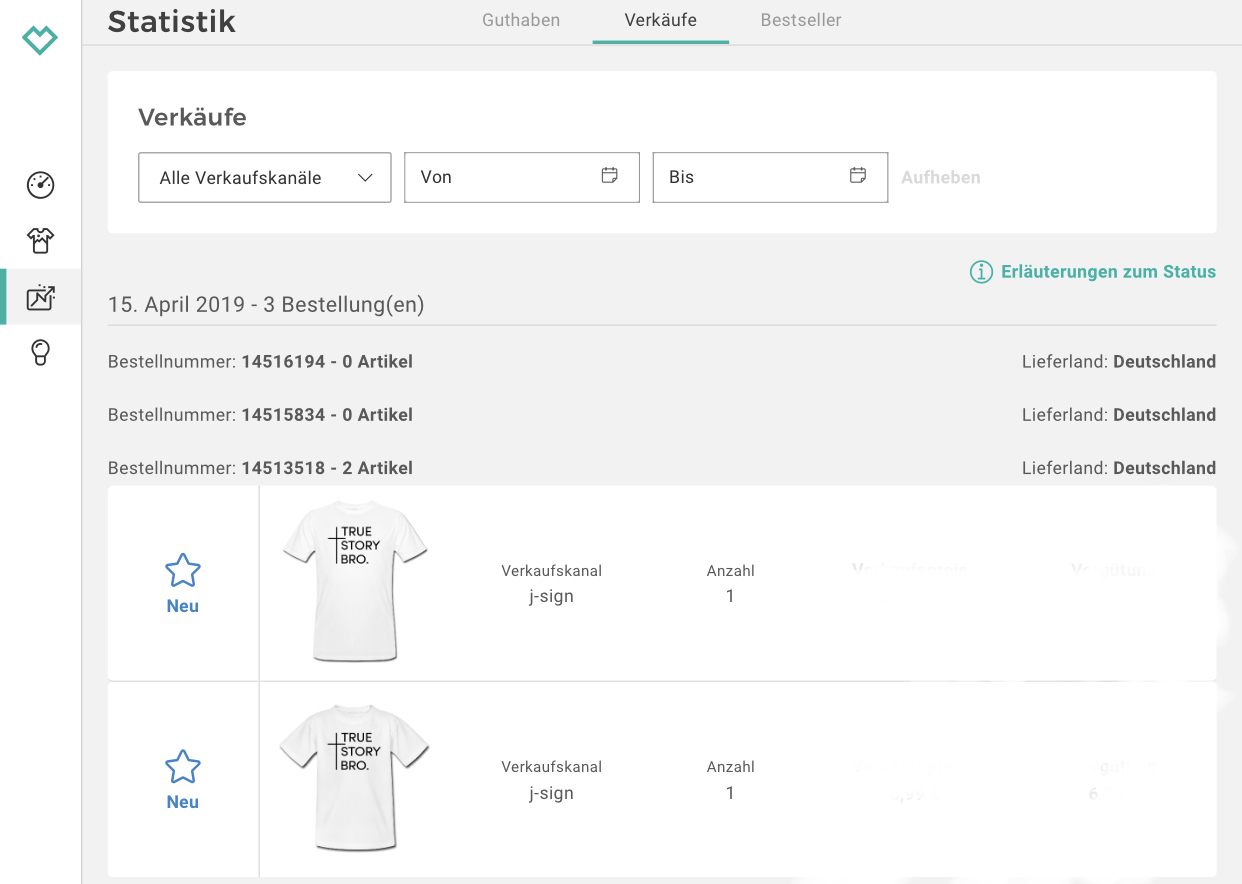Open the Alle Verkaufskanäle dropdown
1242x884 pixels.
[264, 177]
